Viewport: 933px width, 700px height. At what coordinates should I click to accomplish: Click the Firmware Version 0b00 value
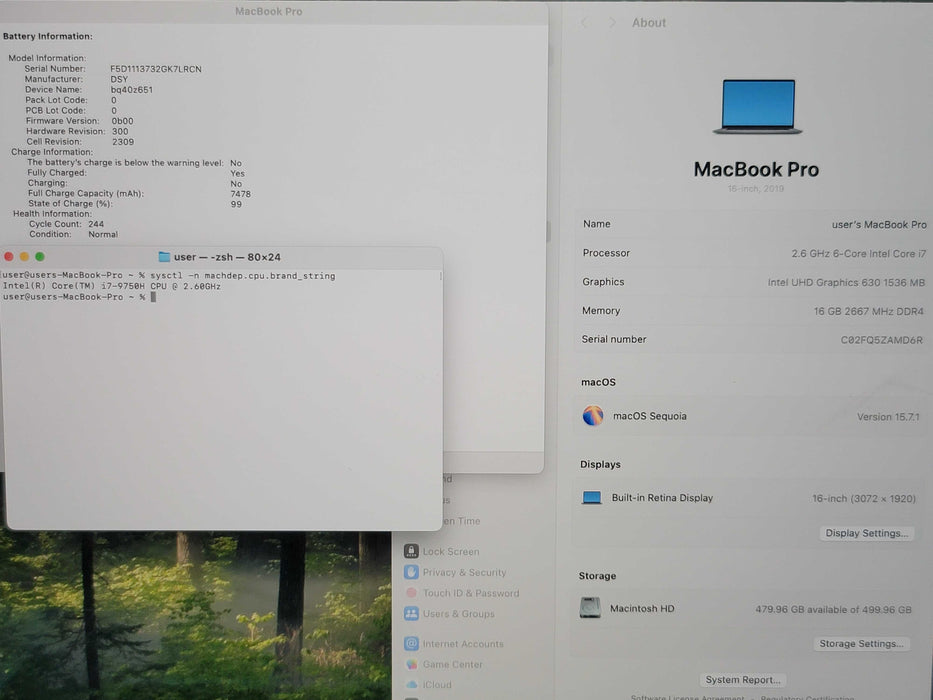(x=123, y=121)
